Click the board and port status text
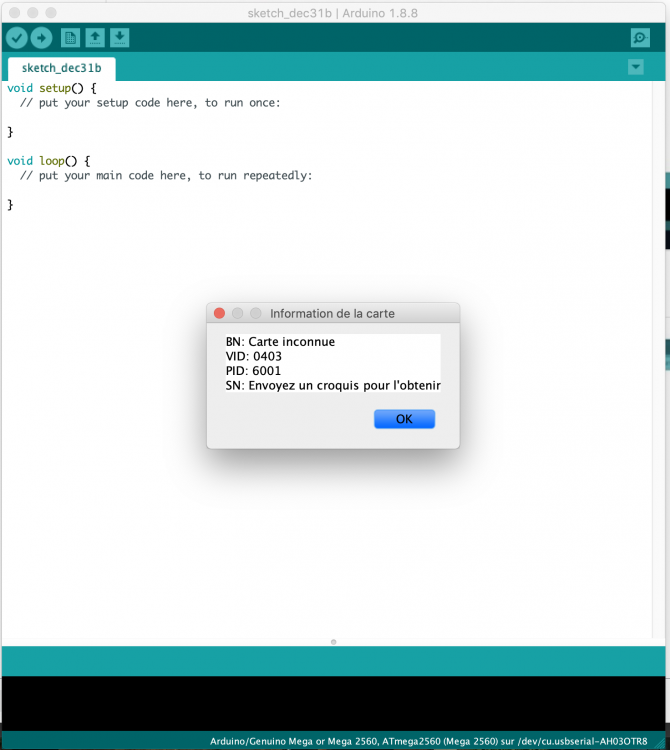 [428, 741]
